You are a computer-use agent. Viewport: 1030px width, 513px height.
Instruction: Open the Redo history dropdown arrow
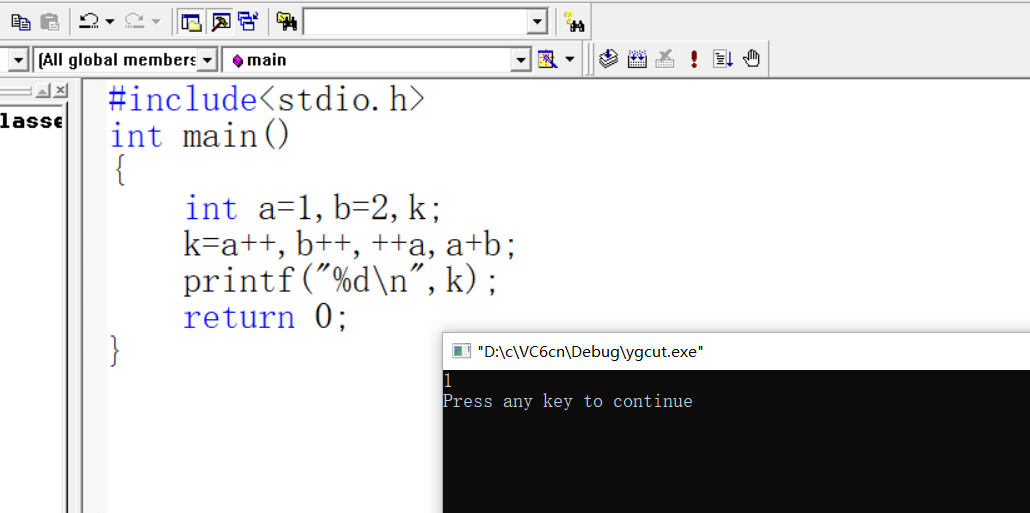coord(156,22)
